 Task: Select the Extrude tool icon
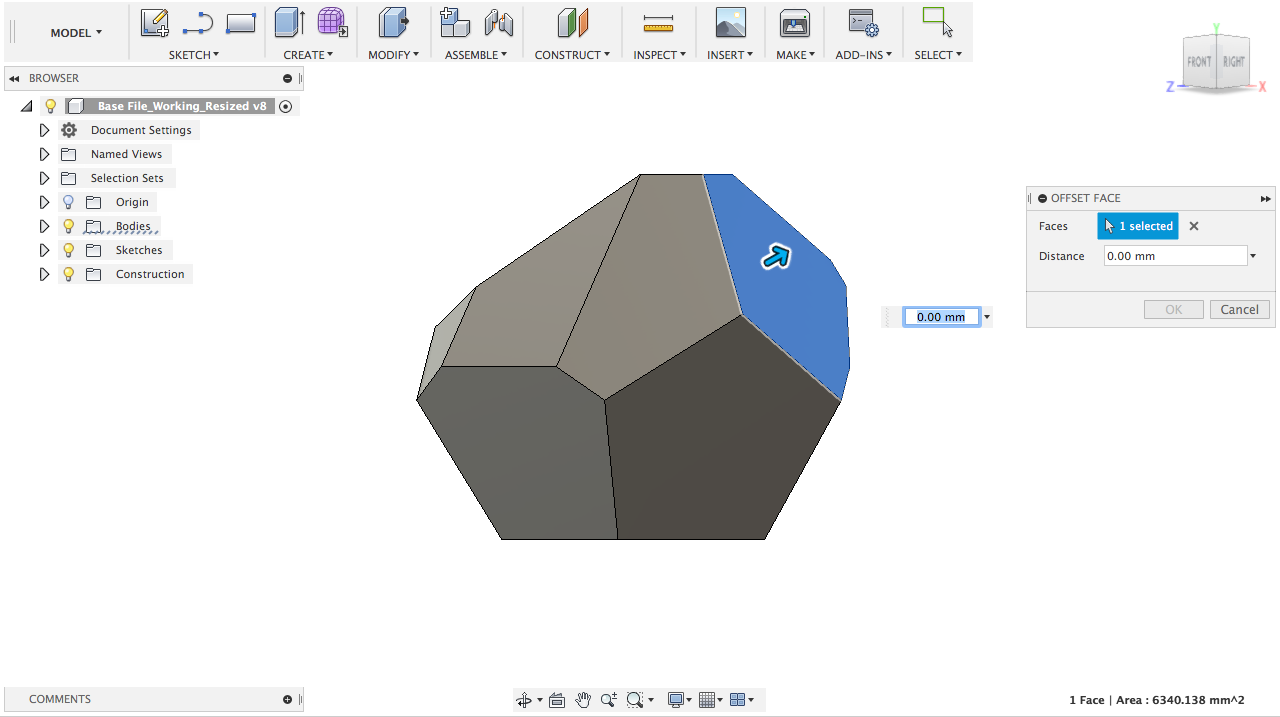click(289, 22)
